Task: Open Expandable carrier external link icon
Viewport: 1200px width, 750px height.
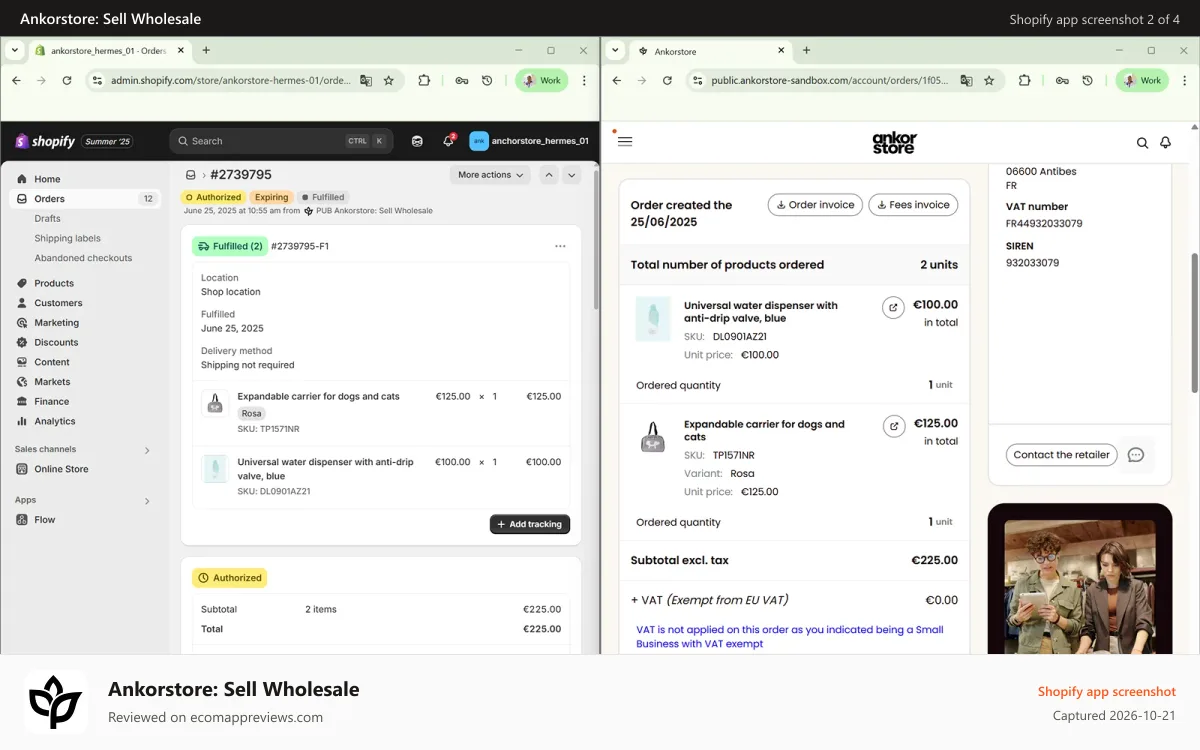Action: click(x=893, y=426)
